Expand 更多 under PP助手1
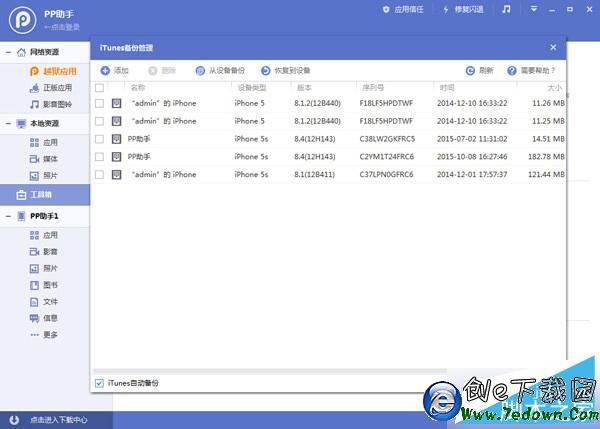Screen dimensions: 600x429 (x=44, y=335)
